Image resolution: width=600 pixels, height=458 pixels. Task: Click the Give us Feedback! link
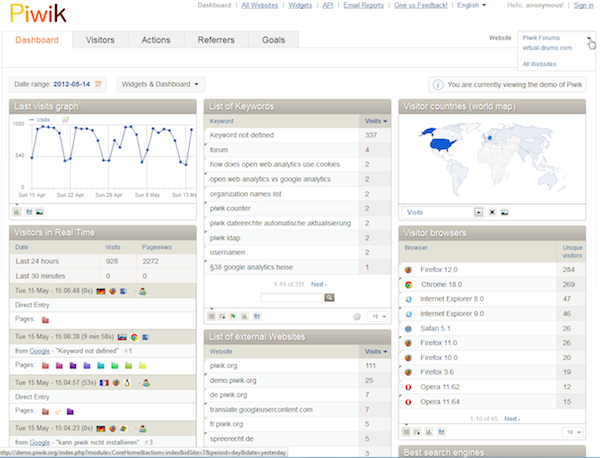coord(421,5)
